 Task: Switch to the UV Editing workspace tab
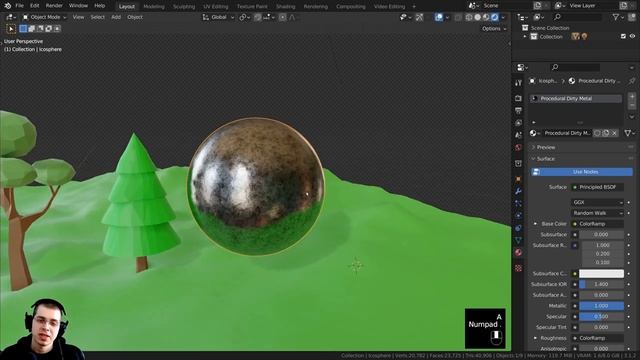[x=216, y=7]
